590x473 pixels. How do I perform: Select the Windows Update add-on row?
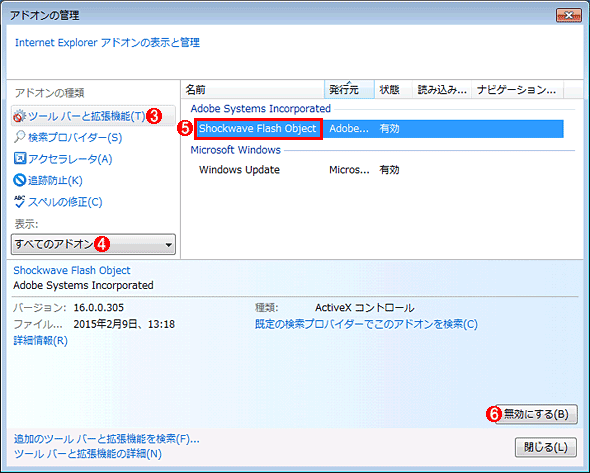[x=379, y=170]
